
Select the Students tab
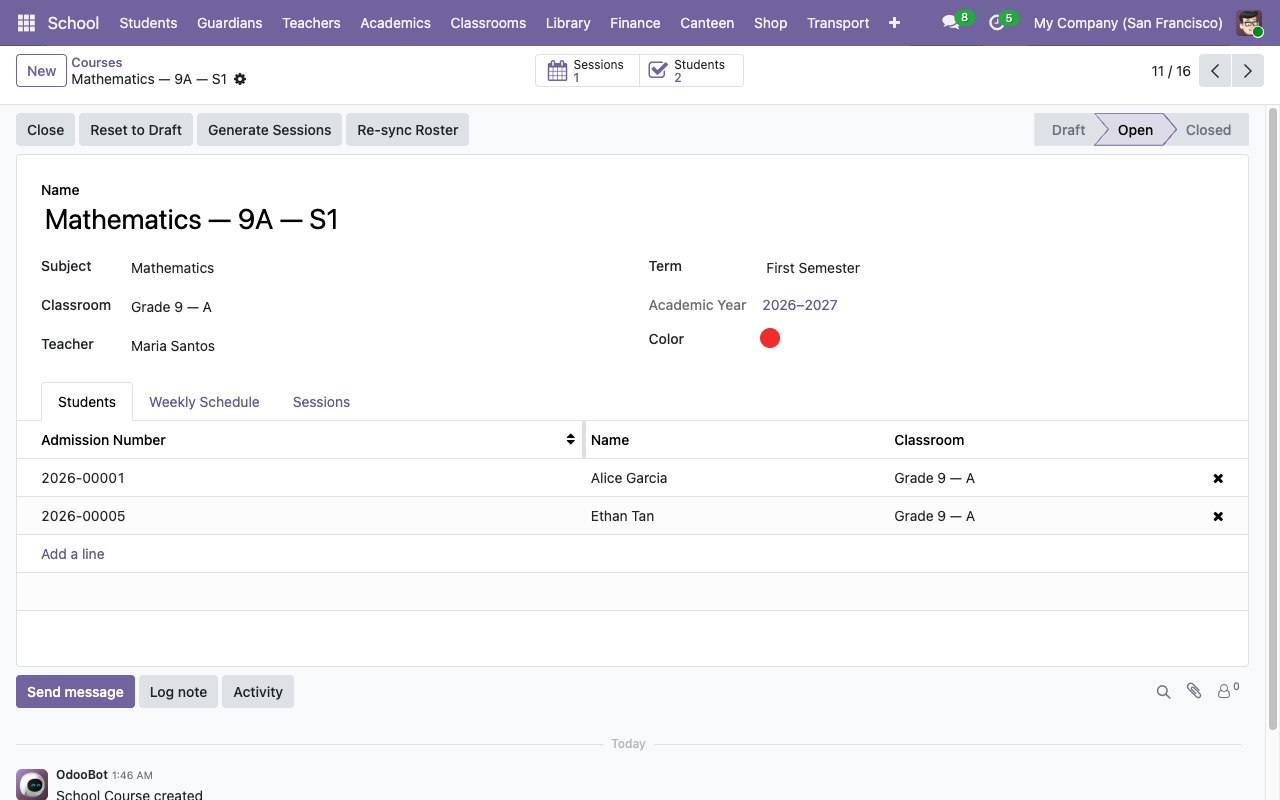(x=87, y=402)
